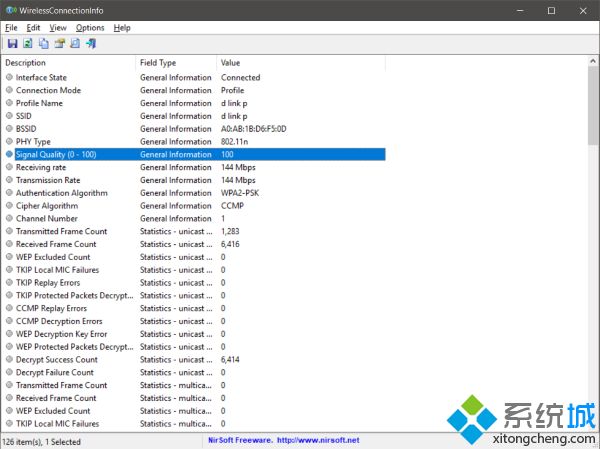600x449 pixels.
Task: Select the "6,414" decrypt success value
Action: [x=230, y=359]
